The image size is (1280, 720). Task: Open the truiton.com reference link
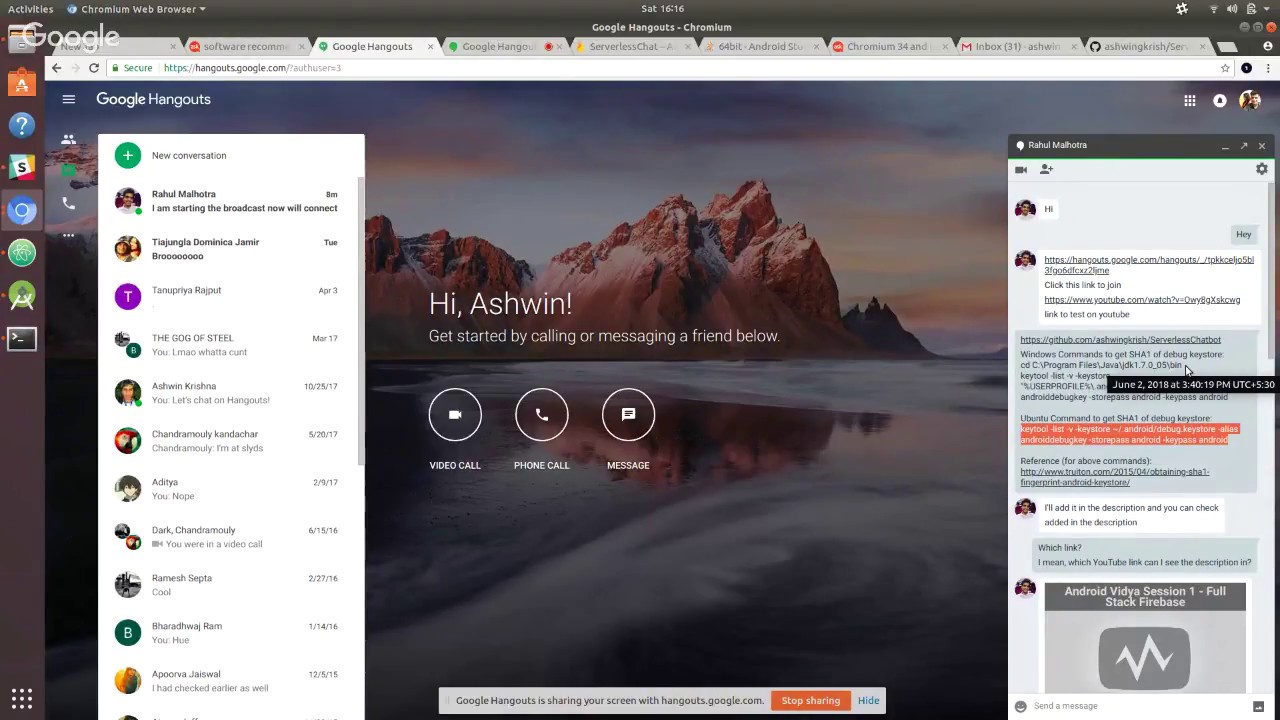click(1114, 477)
